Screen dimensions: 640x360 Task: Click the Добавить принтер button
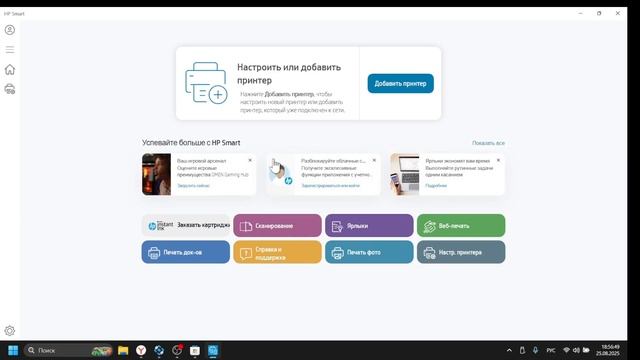[x=400, y=83]
